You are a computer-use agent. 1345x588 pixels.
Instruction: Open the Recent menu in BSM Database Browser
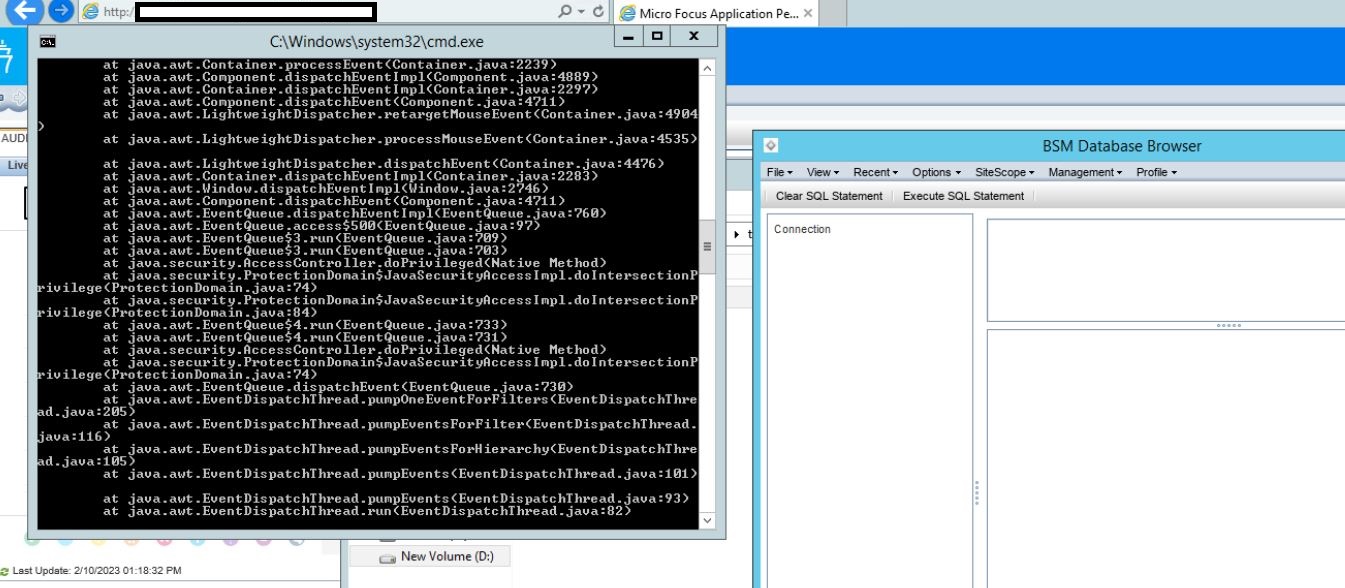[876, 172]
